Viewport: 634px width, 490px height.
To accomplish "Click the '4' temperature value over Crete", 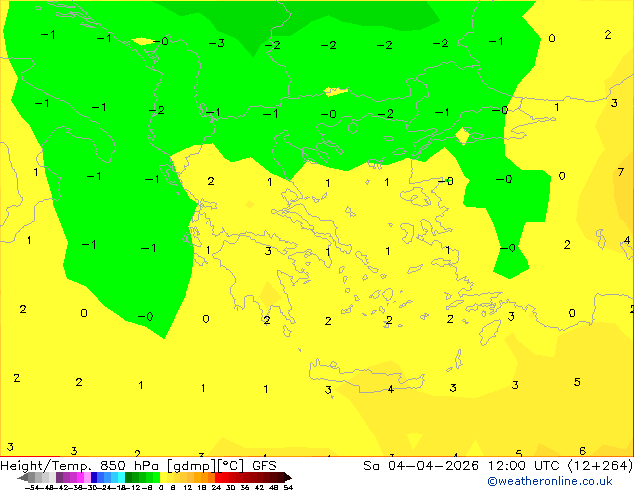I will [391, 389].
